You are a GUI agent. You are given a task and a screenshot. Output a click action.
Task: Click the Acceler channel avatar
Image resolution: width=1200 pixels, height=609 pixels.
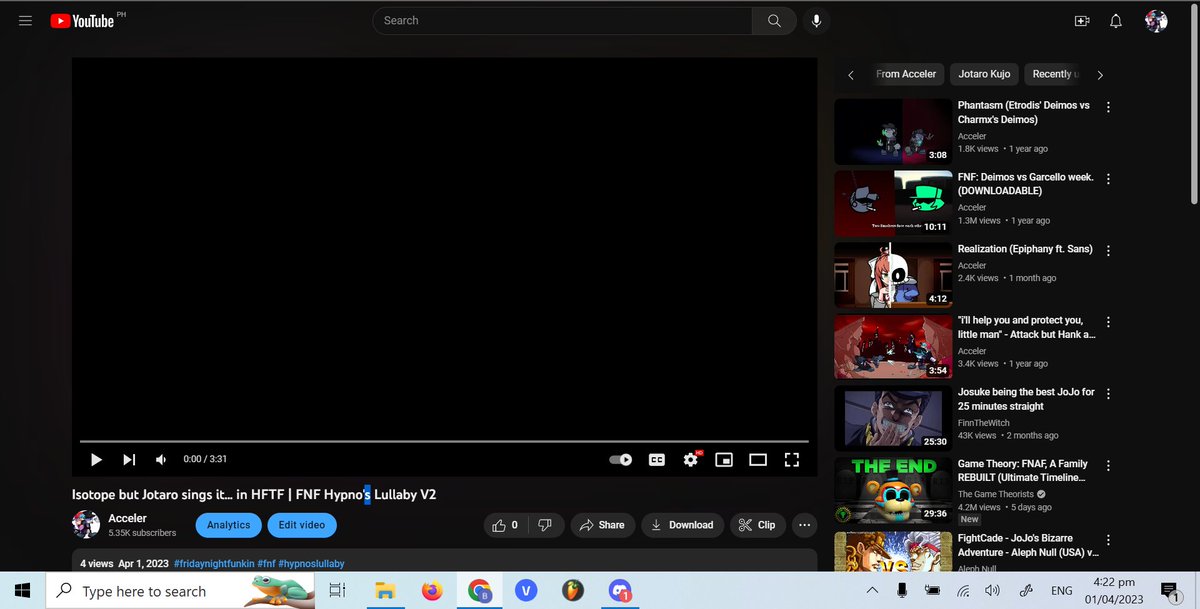tap(86, 524)
